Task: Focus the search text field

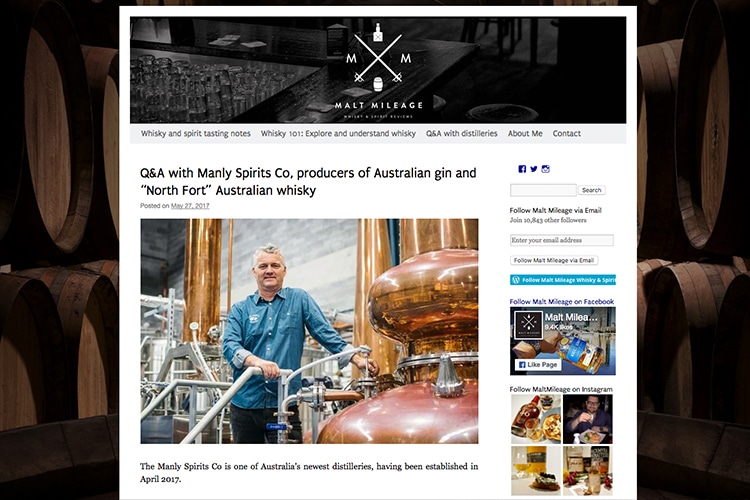Action: tap(543, 190)
